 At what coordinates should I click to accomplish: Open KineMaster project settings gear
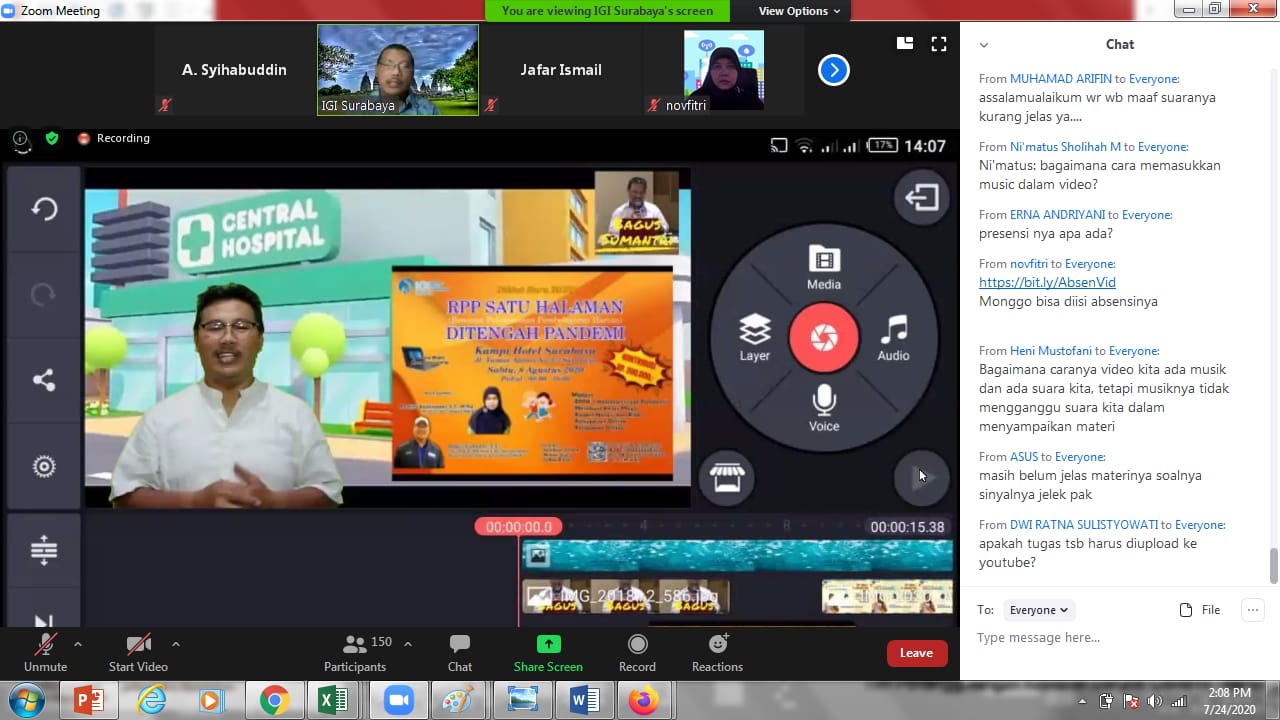click(x=44, y=466)
